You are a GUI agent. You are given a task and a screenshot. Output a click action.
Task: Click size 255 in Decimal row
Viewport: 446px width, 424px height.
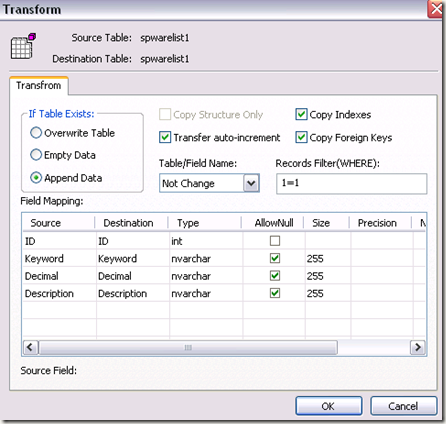click(328, 276)
